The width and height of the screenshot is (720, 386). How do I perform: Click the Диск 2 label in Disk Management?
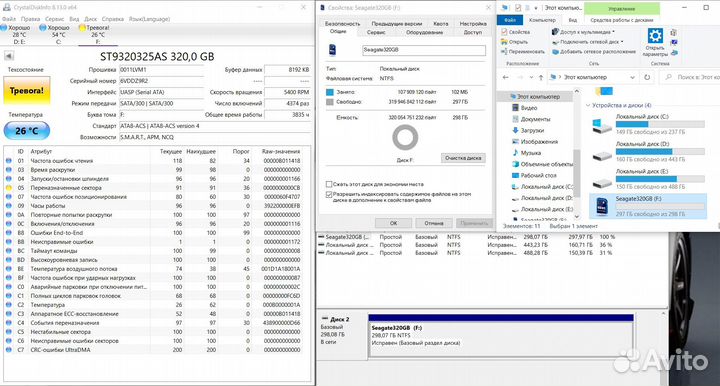pyautogui.click(x=340, y=319)
